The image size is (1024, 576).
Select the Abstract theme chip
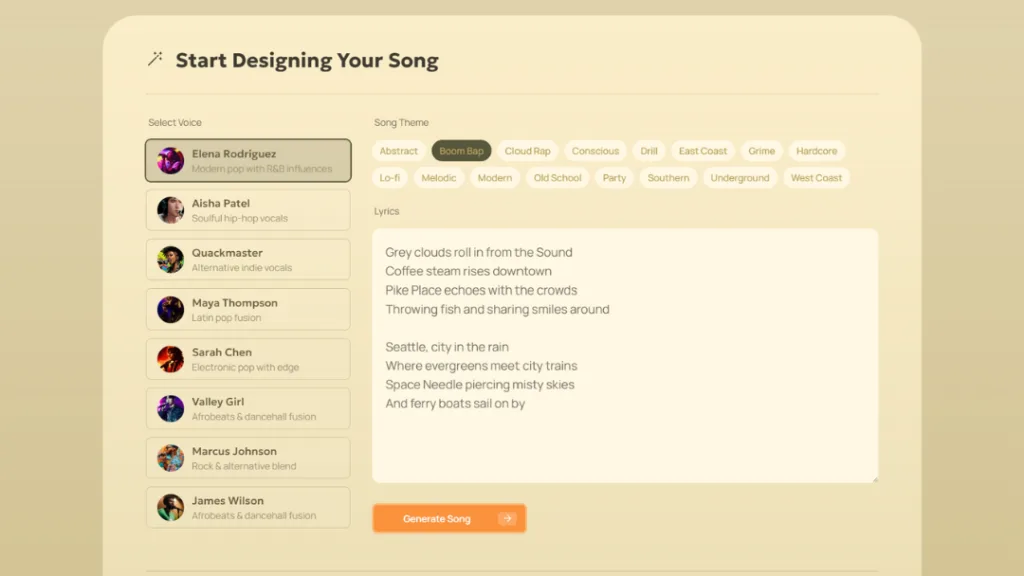click(398, 151)
